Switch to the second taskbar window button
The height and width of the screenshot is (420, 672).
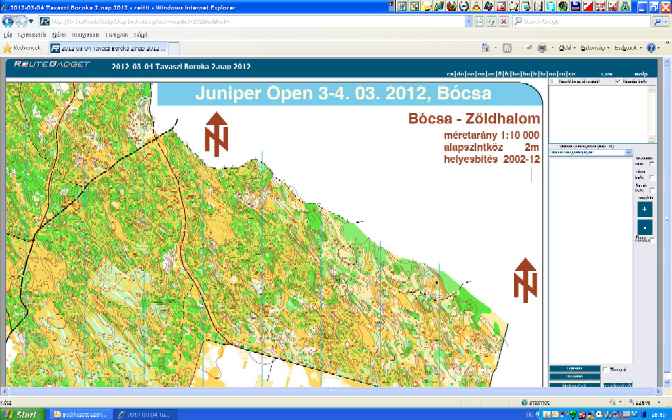(145, 414)
